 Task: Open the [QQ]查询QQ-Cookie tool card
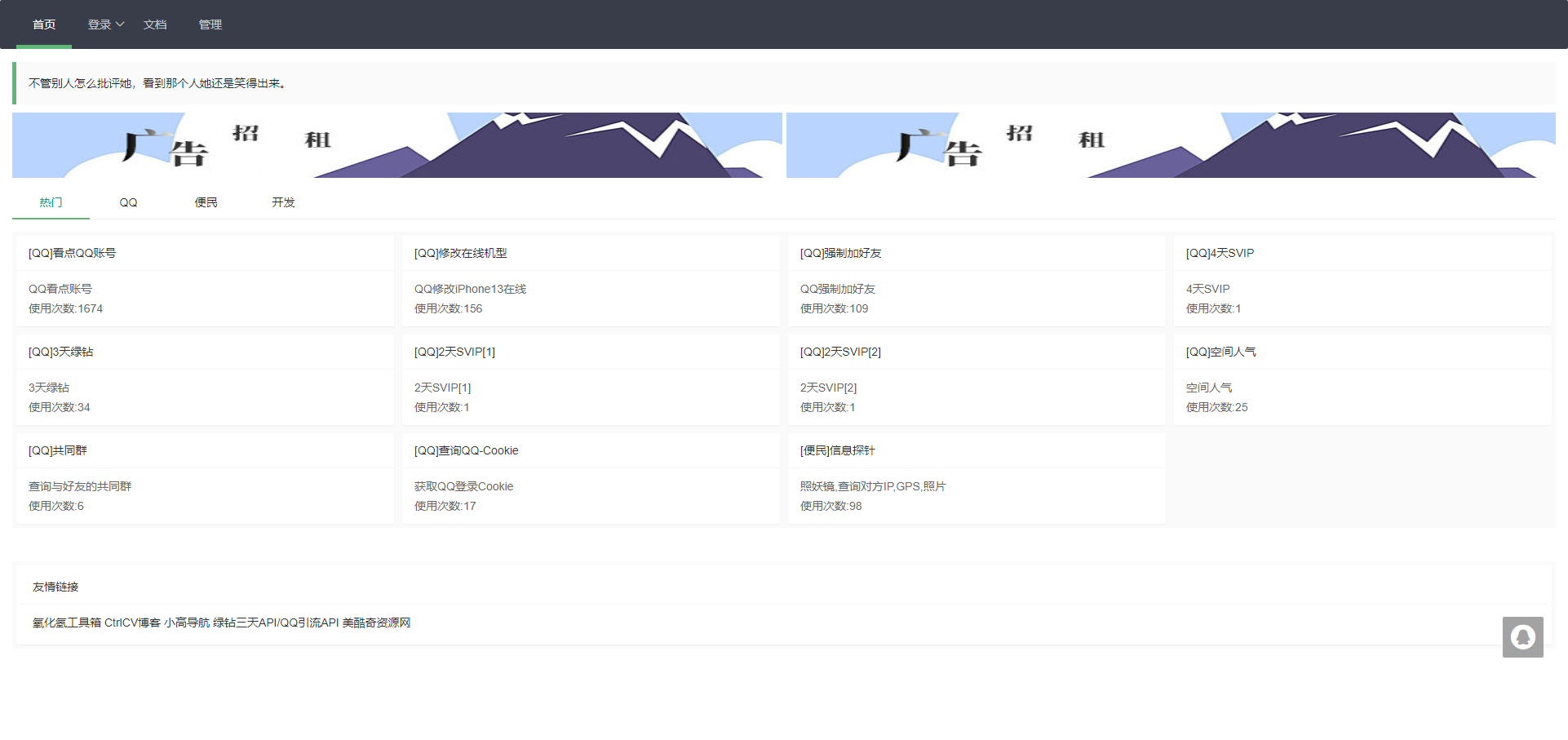pos(589,477)
